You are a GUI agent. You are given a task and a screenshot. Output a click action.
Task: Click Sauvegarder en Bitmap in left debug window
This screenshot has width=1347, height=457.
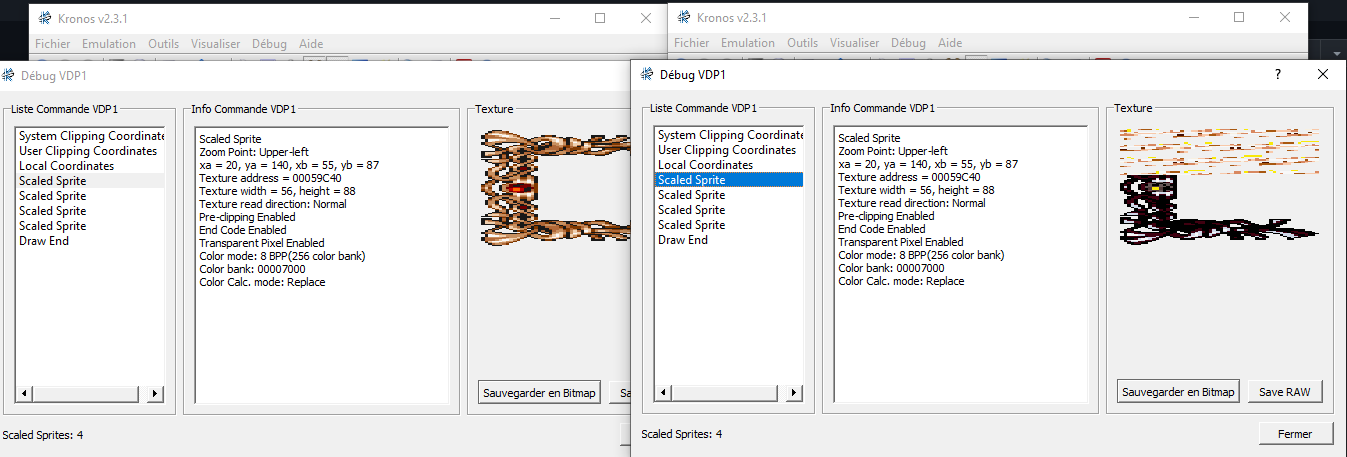(540, 393)
